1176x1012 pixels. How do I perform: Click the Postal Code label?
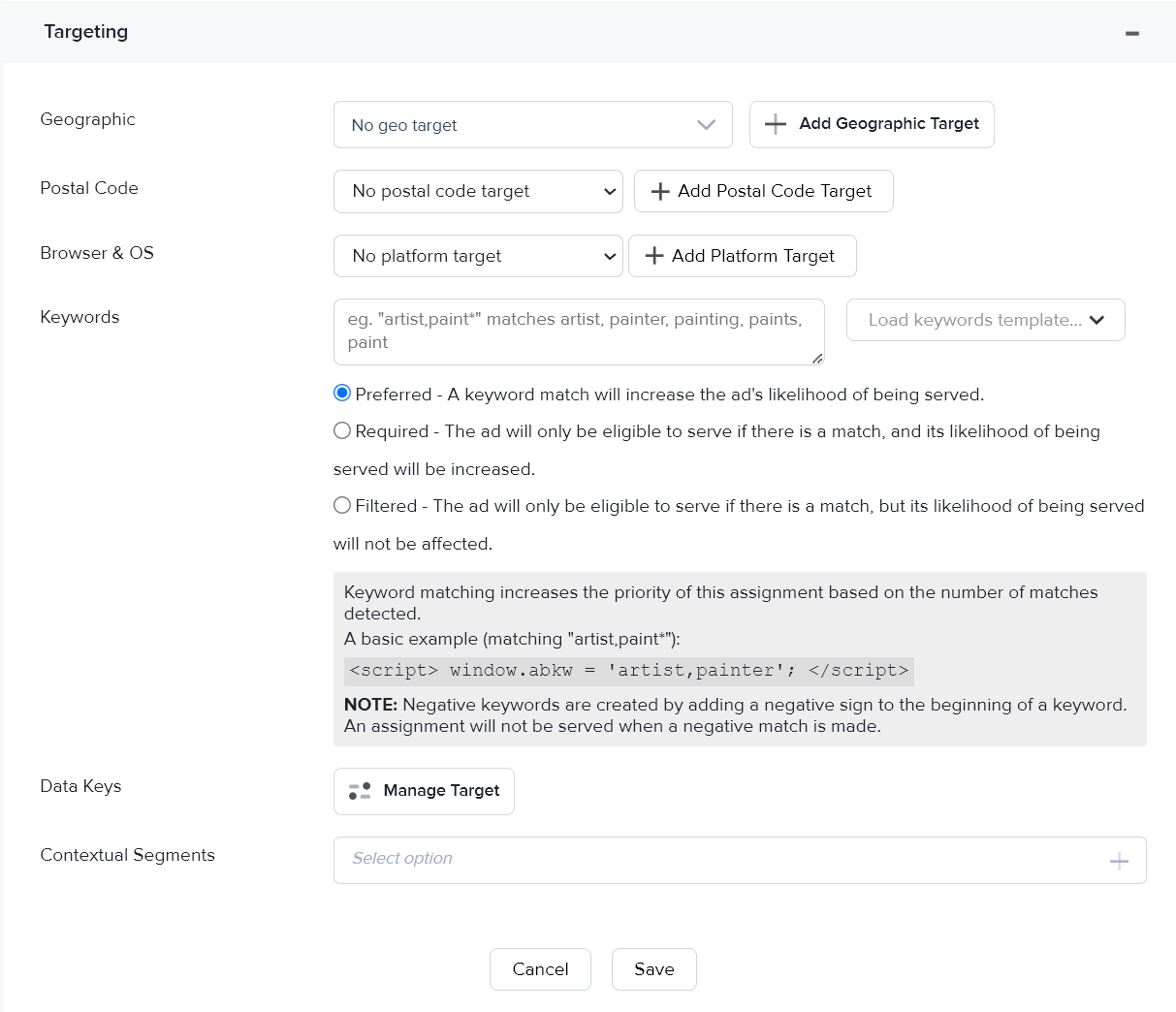coord(89,188)
